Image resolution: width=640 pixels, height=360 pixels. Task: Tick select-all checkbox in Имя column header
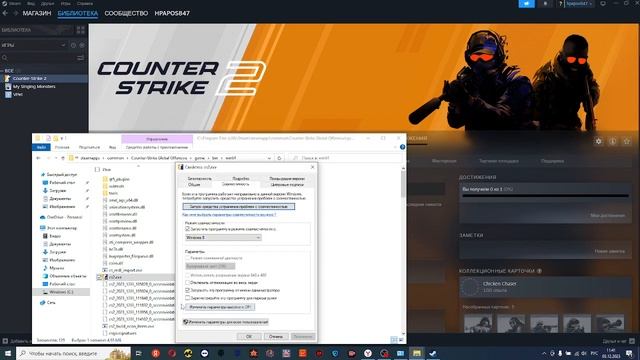point(97,169)
